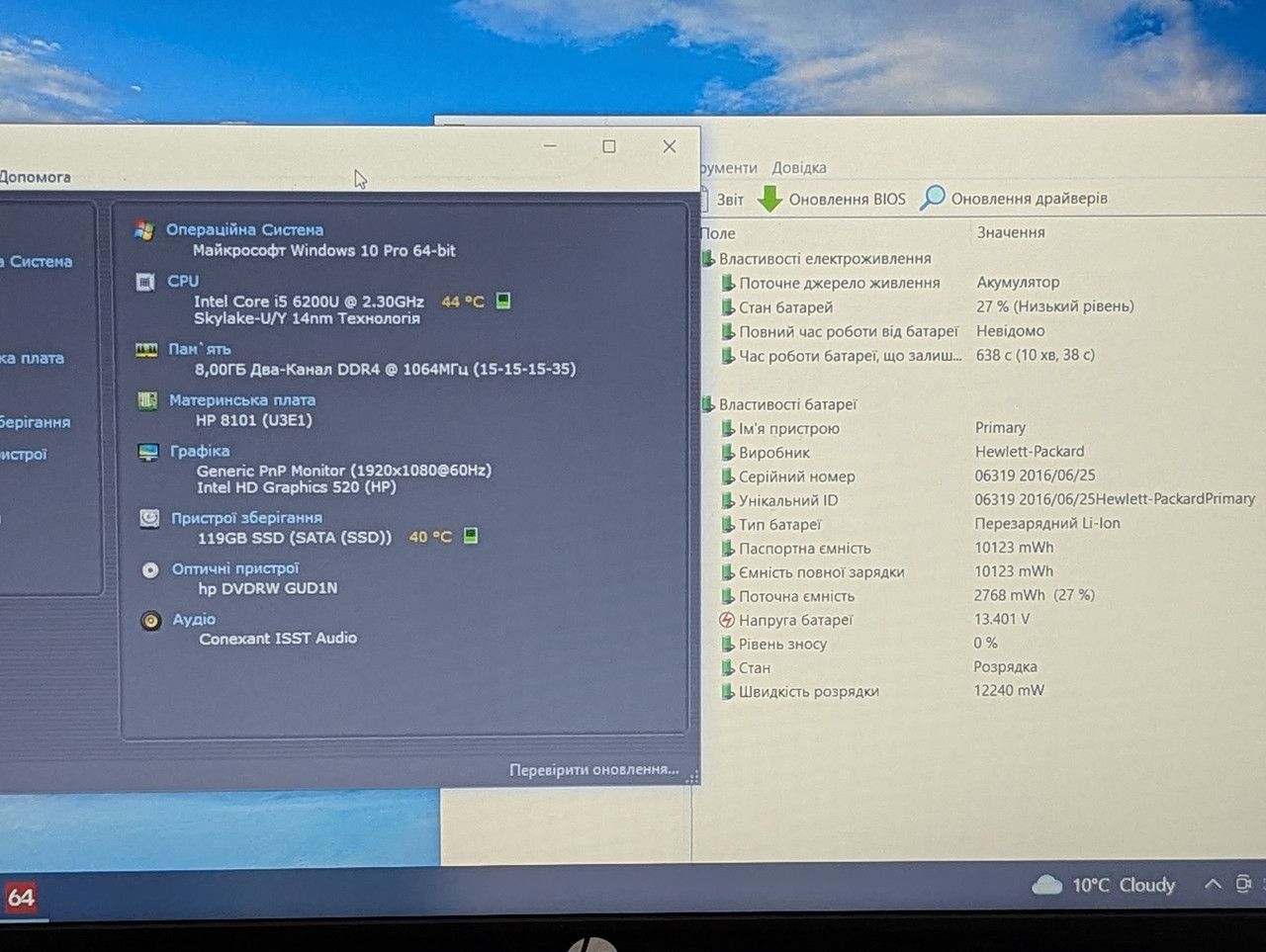The image size is (1266, 952).
Task: Open the Аудіо speaker icon in Speccy
Action: [x=150, y=621]
